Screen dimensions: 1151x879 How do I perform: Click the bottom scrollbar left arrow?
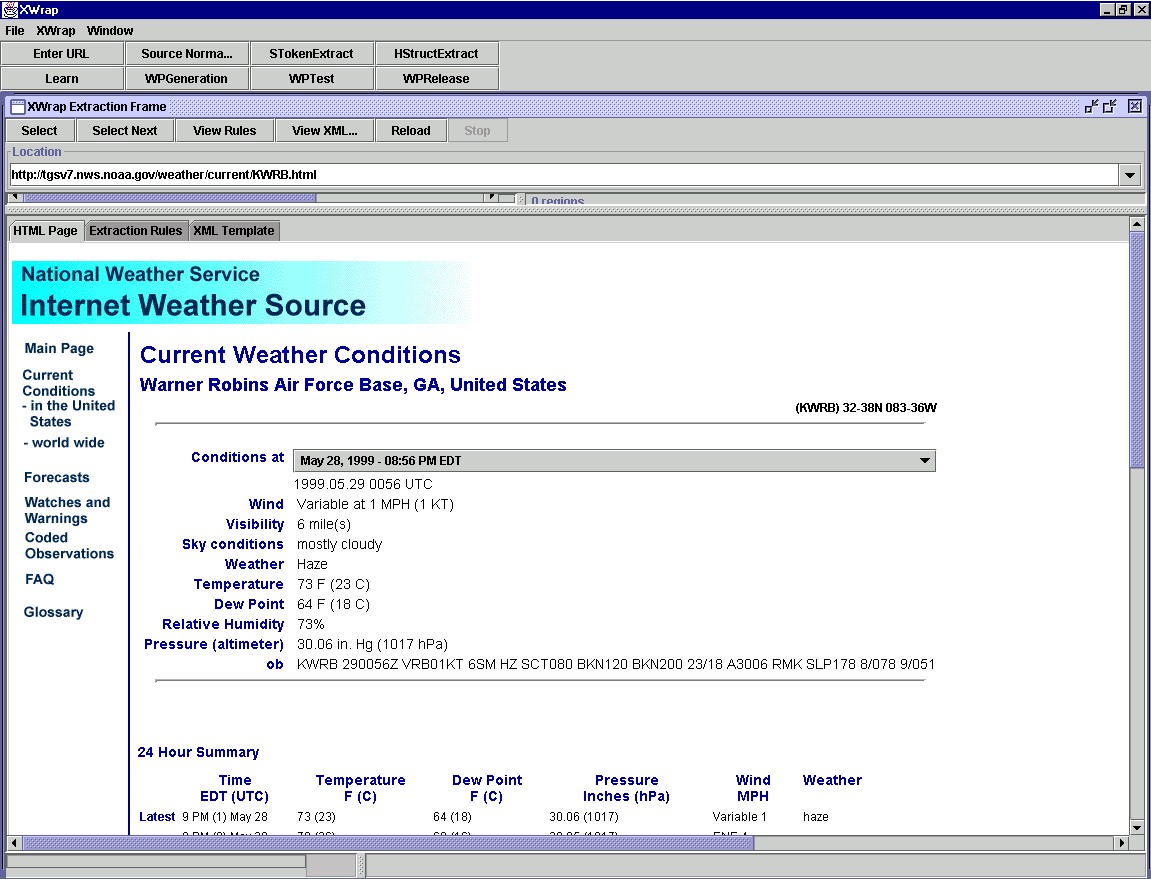(x=15, y=843)
